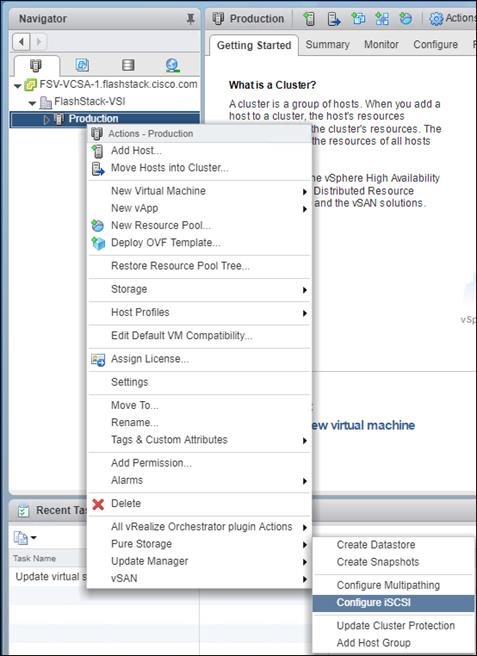Go back in Navigator history

[22, 42]
